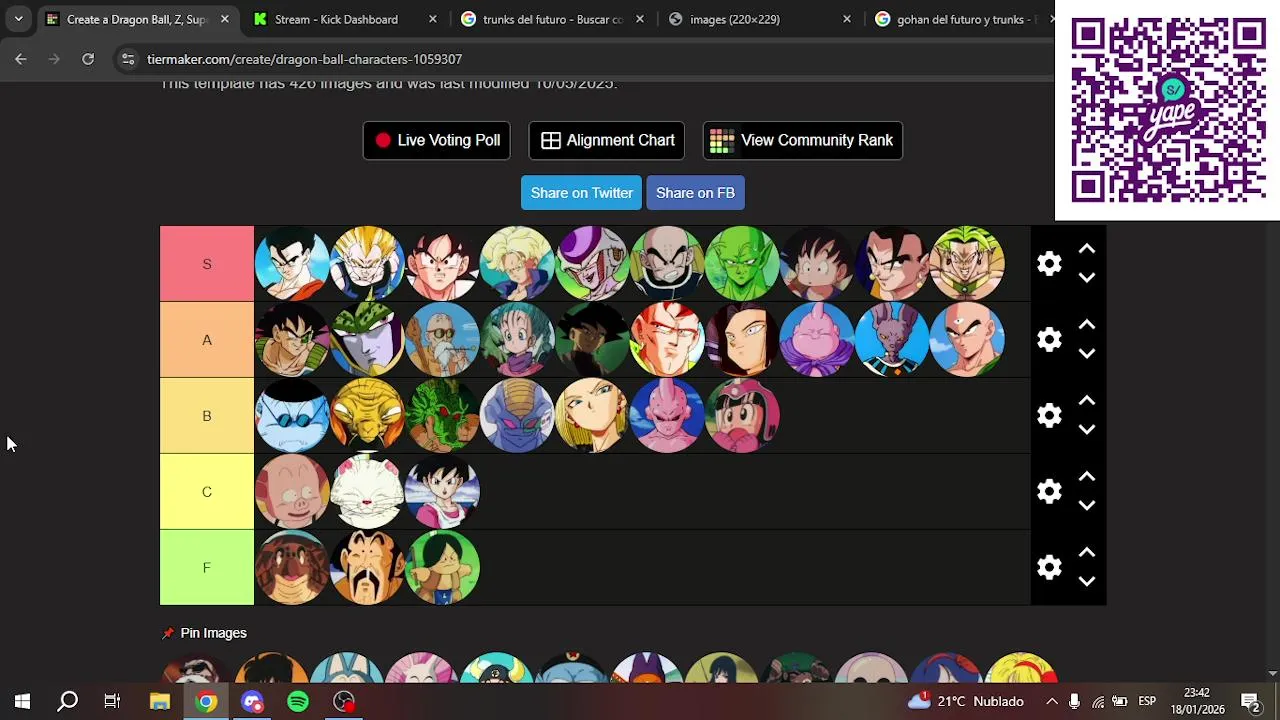Open settings gear for B tier row
Screen dimensions: 1280x720
[1049, 416]
